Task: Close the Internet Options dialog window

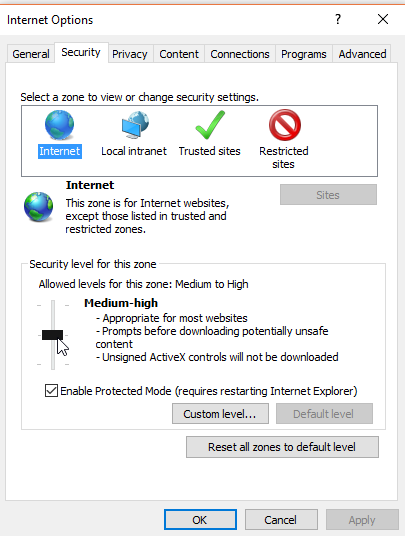Action: click(x=383, y=19)
